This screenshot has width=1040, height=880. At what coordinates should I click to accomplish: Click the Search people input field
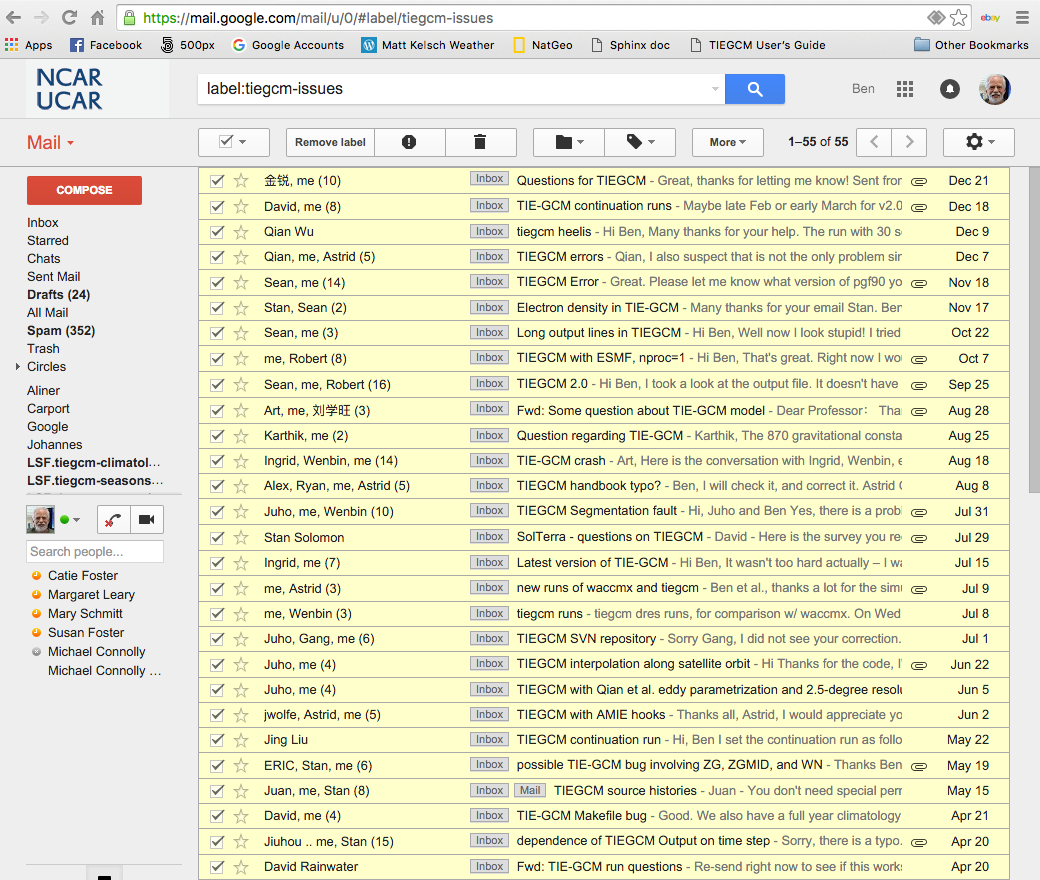tap(95, 552)
